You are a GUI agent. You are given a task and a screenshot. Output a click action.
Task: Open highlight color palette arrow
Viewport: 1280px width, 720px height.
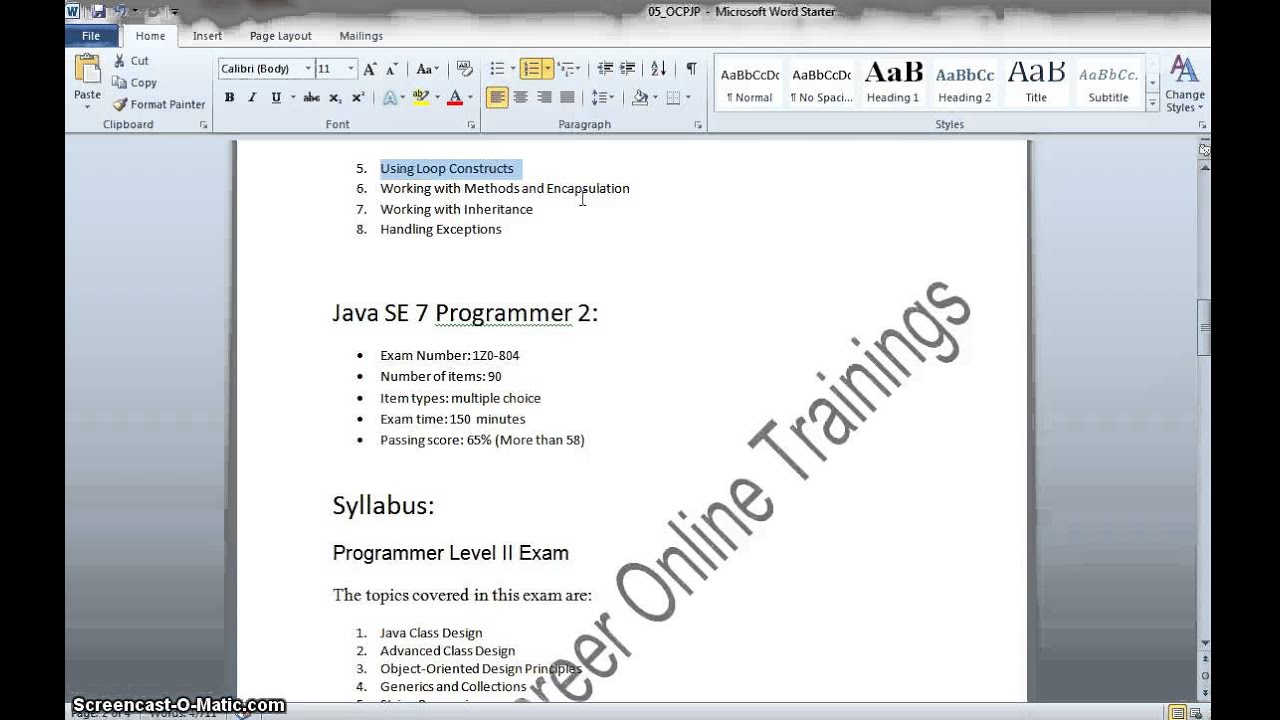pos(436,98)
